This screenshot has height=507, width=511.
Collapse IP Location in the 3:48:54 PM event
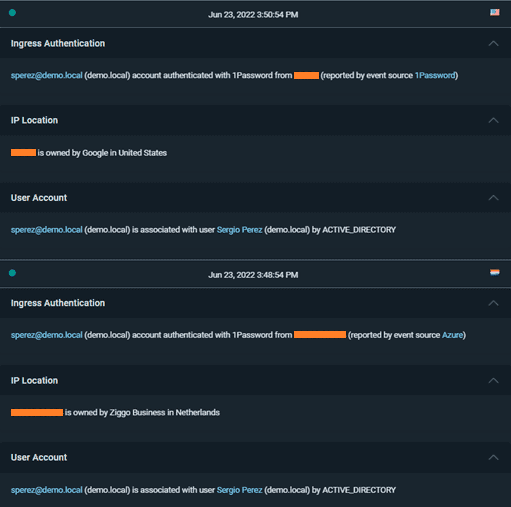(493, 380)
